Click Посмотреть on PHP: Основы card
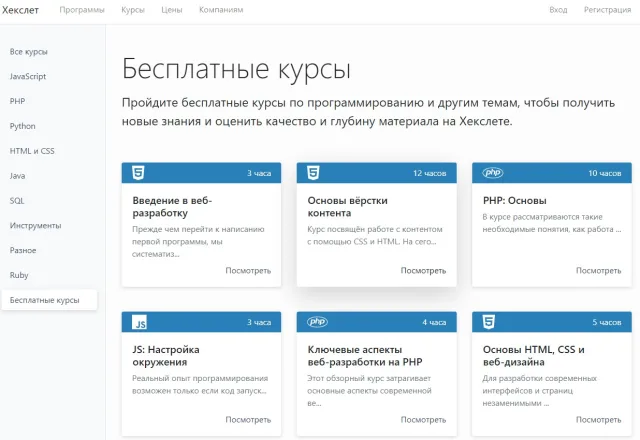The height and width of the screenshot is (440, 640). pyautogui.click(x=598, y=271)
